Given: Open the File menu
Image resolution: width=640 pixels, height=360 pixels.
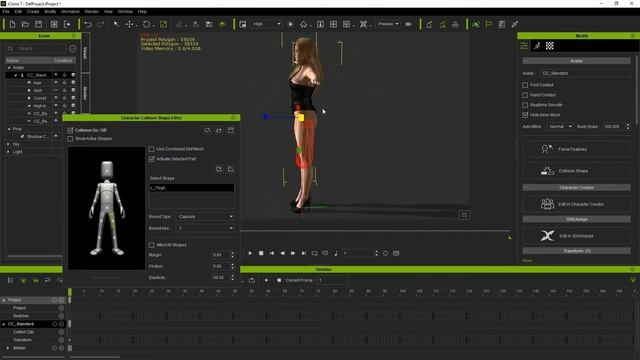Looking at the screenshot, I should pyautogui.click(x=6, y=11).
